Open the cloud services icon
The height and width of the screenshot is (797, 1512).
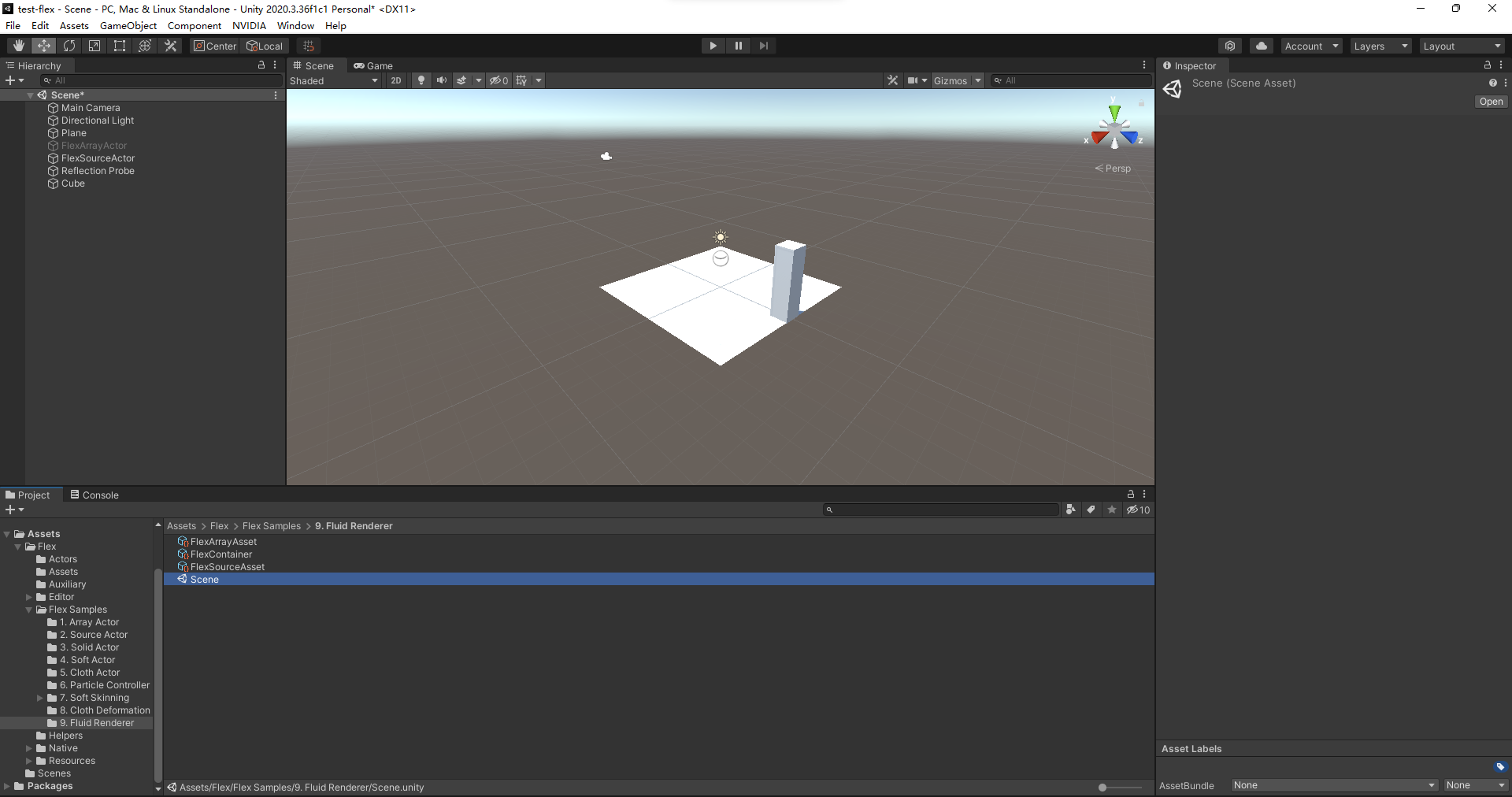1262,46
